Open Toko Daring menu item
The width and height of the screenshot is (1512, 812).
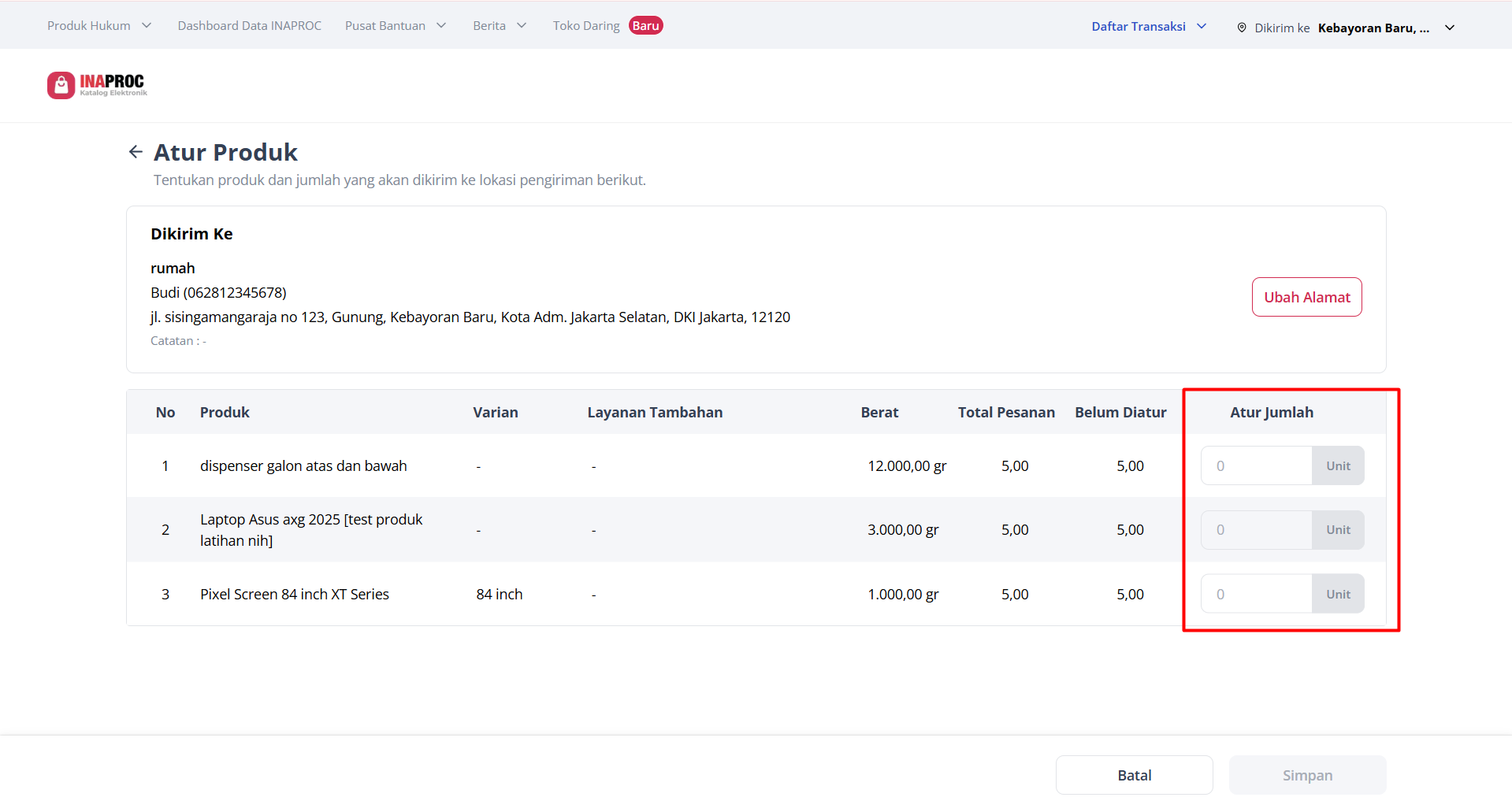click(x=586, y=26)
